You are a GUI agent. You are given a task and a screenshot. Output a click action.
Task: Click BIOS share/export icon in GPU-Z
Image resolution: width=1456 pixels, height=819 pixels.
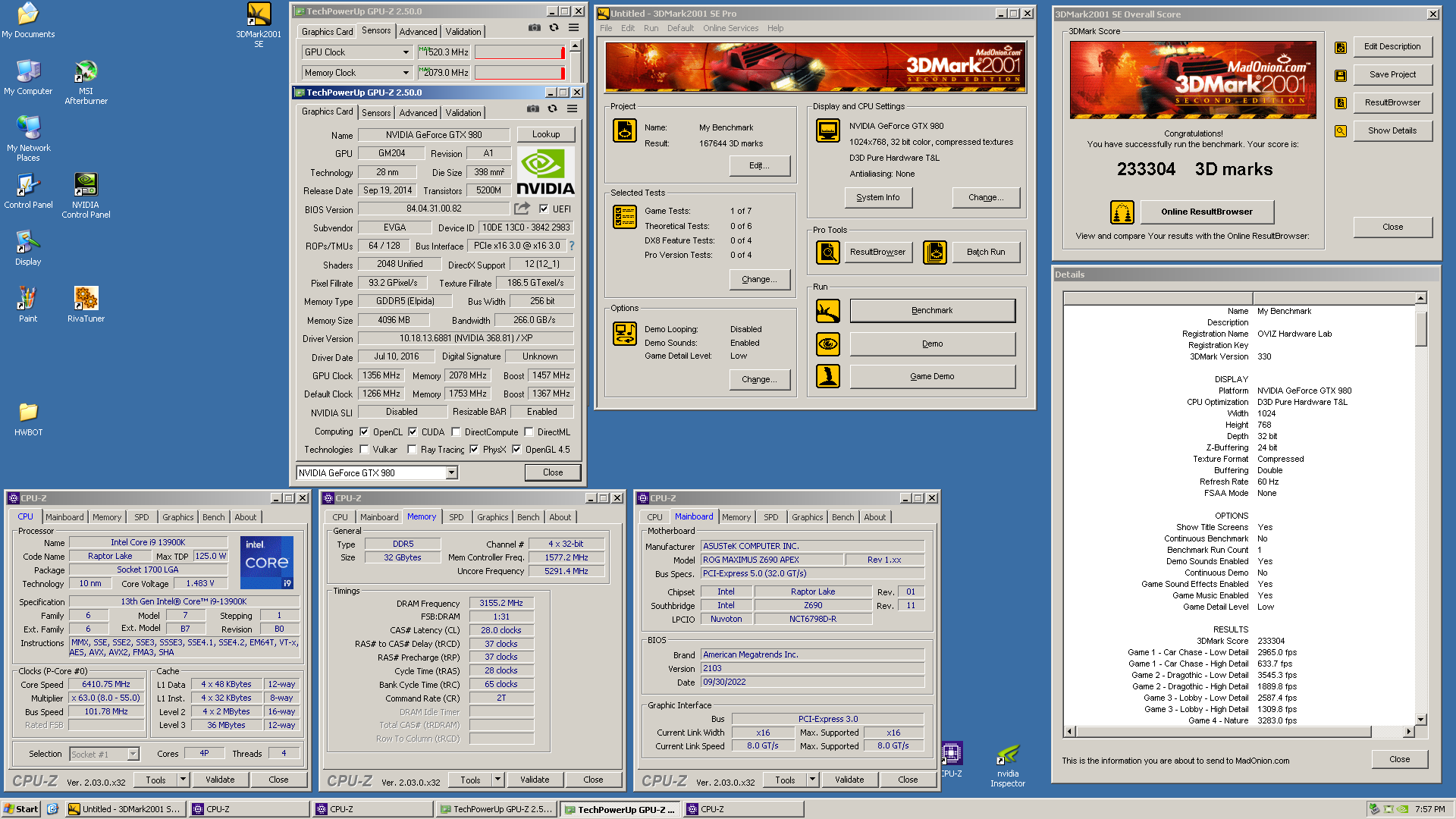522,209
